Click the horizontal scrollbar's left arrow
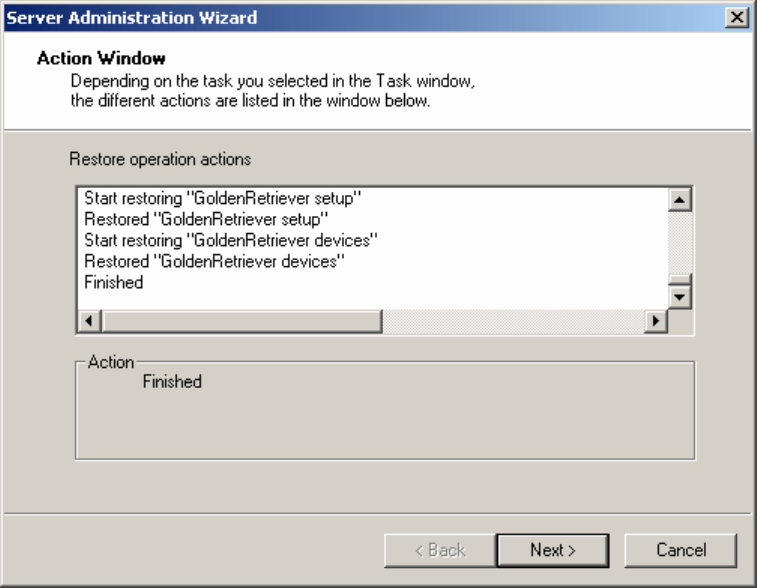The image size is (757, 588). 88,320
